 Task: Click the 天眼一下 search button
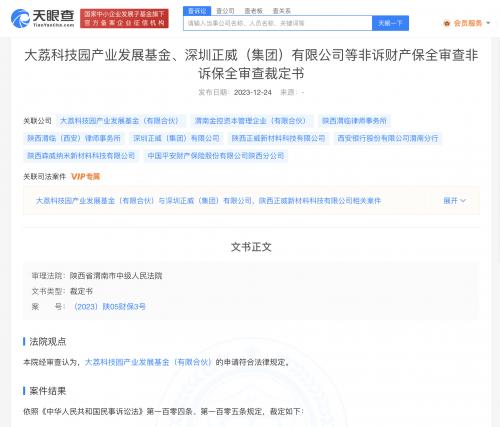(x=390, y=23)
